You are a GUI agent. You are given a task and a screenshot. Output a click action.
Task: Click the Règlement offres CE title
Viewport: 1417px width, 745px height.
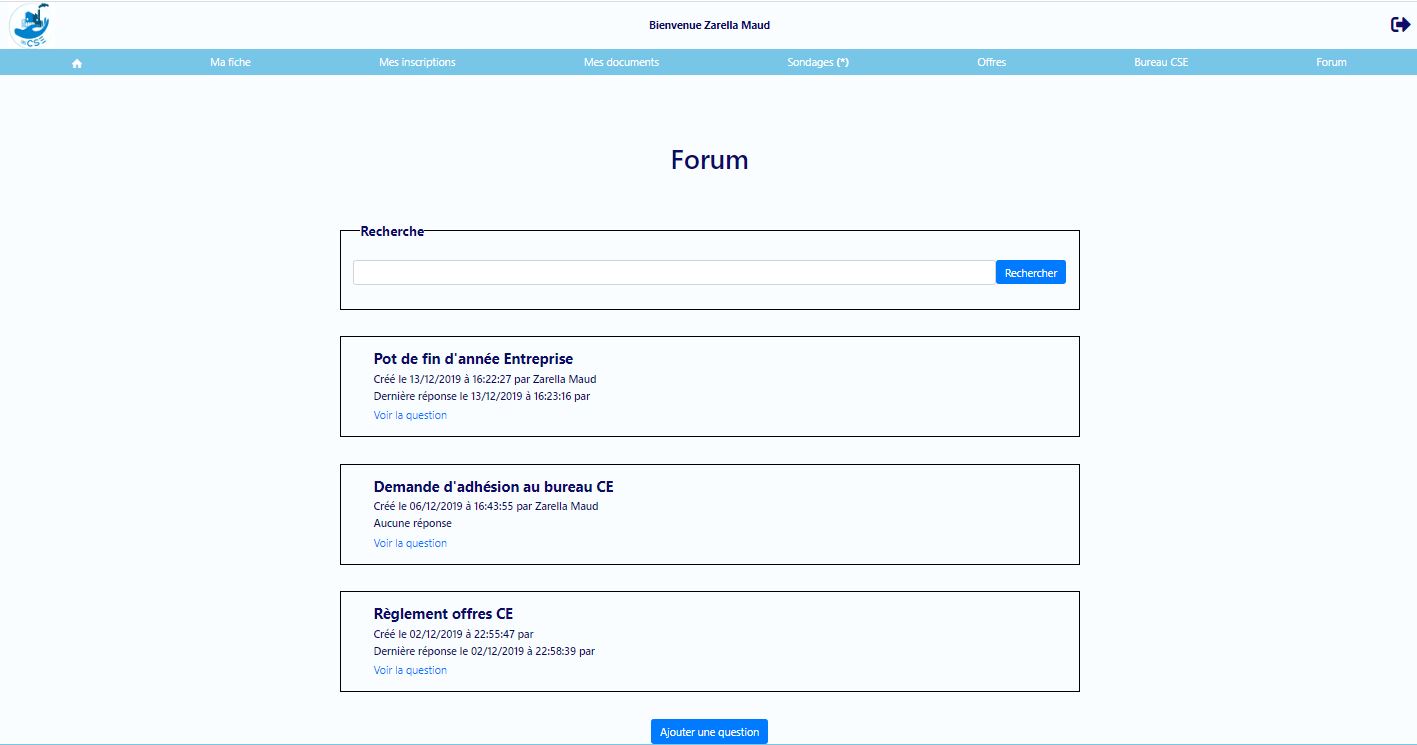coord(443,614)
